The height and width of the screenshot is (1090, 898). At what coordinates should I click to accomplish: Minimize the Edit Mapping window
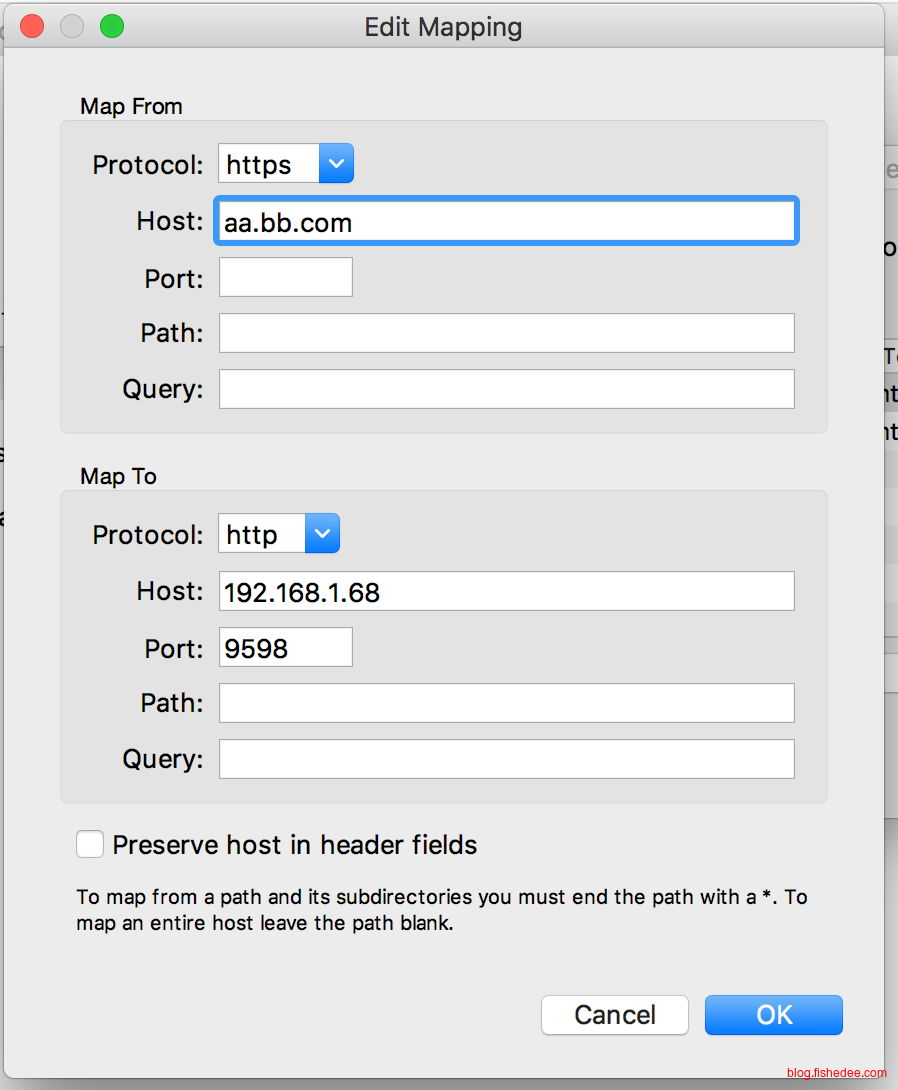tap(72, 26)
